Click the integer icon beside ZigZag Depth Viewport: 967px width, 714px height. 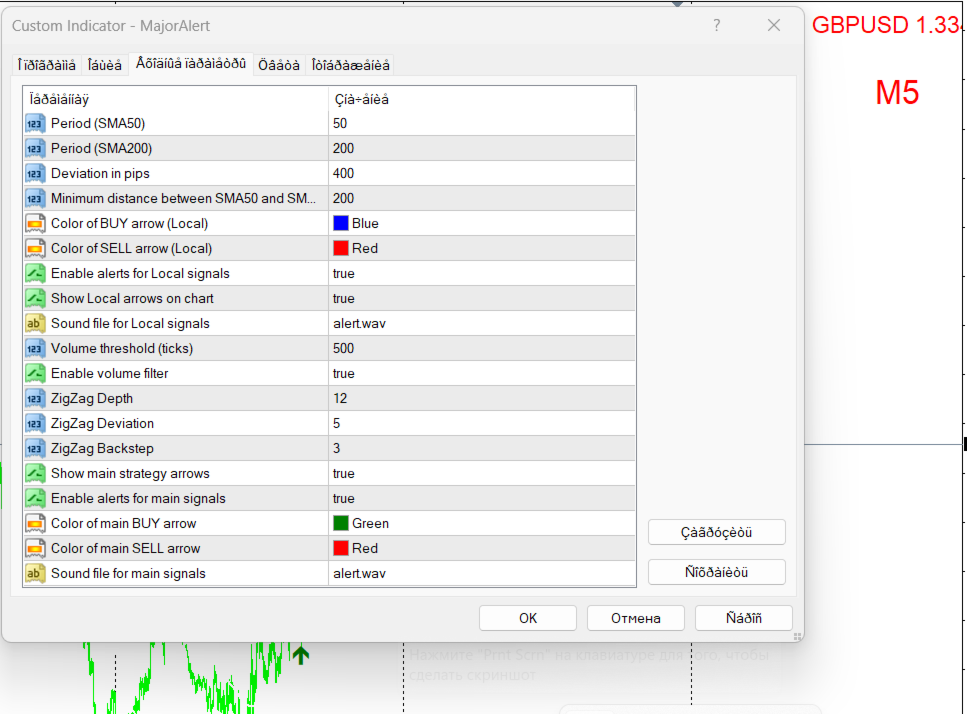click(x=35, y=398)
